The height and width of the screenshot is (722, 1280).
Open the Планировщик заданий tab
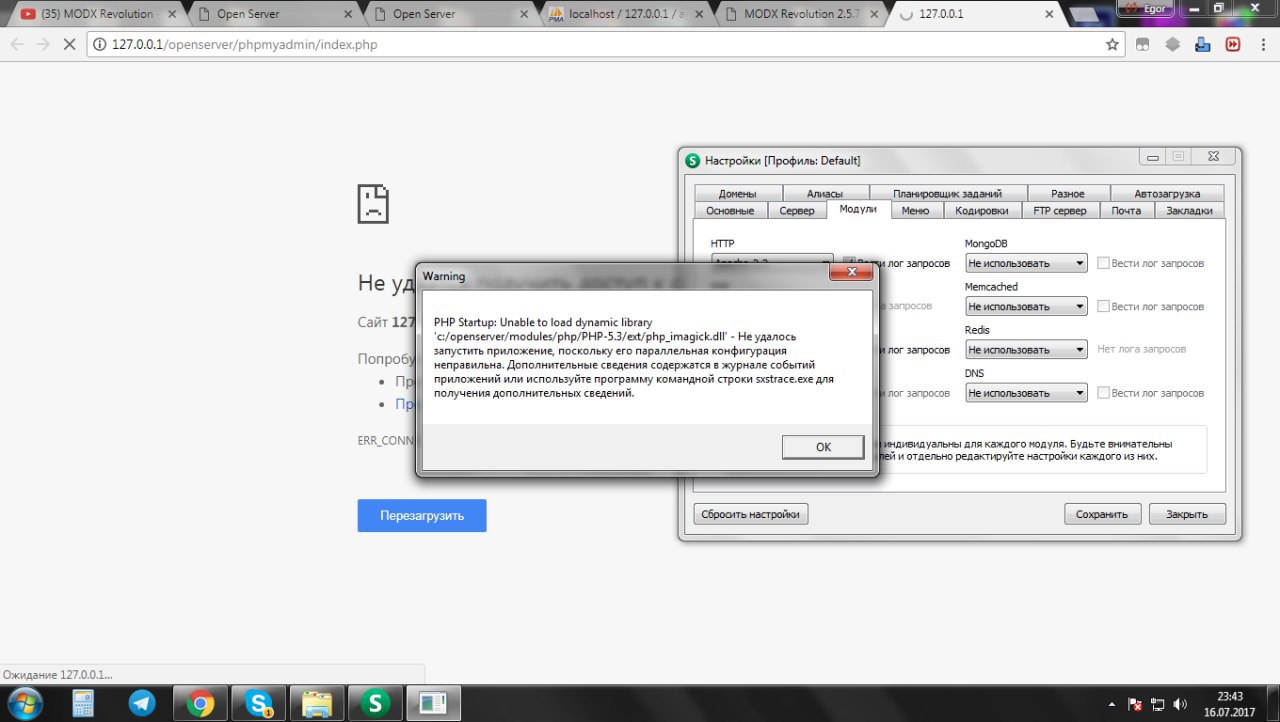click(947, 193)
